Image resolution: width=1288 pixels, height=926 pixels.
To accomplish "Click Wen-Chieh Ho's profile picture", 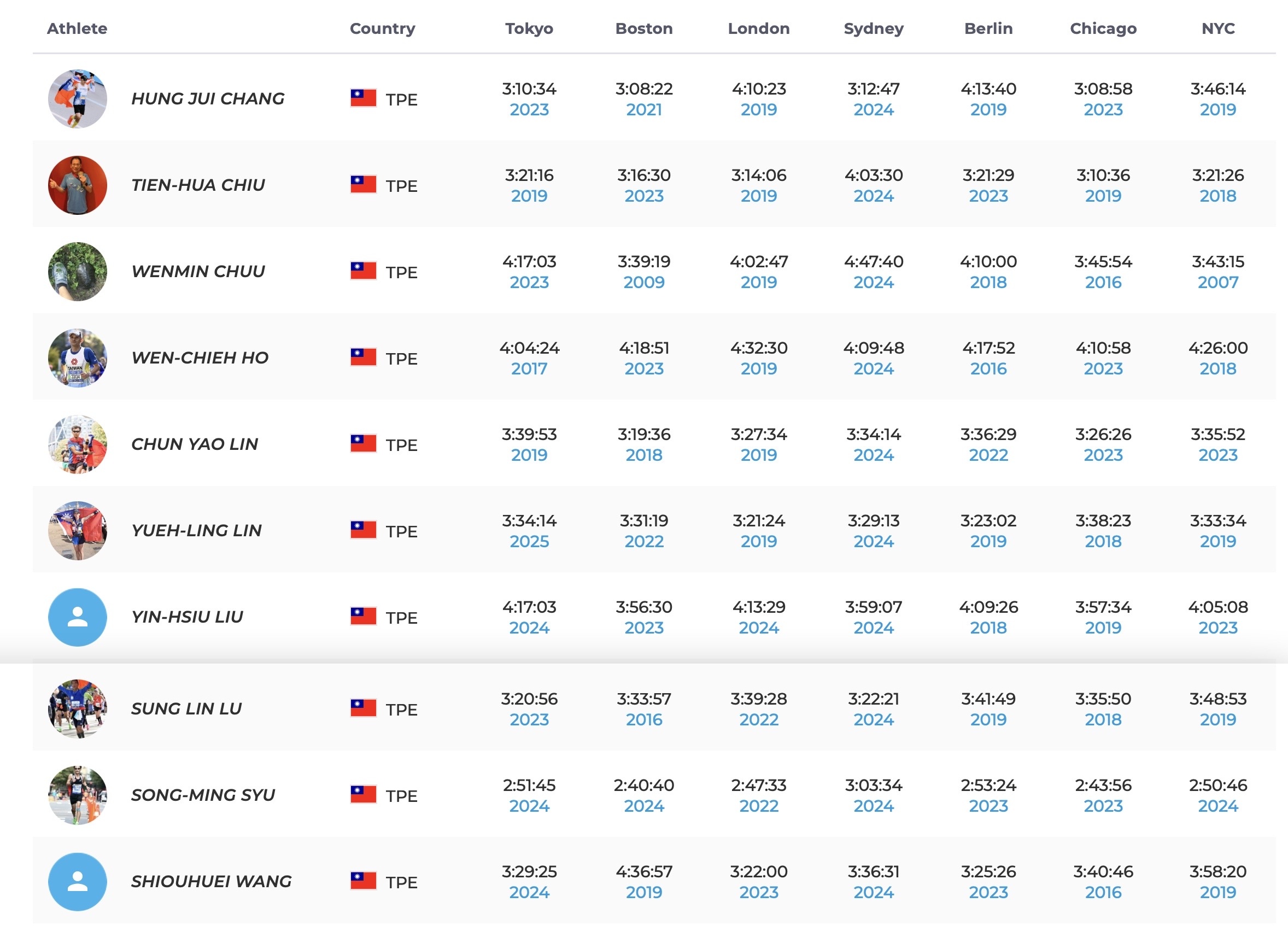I will pos(77,357).
